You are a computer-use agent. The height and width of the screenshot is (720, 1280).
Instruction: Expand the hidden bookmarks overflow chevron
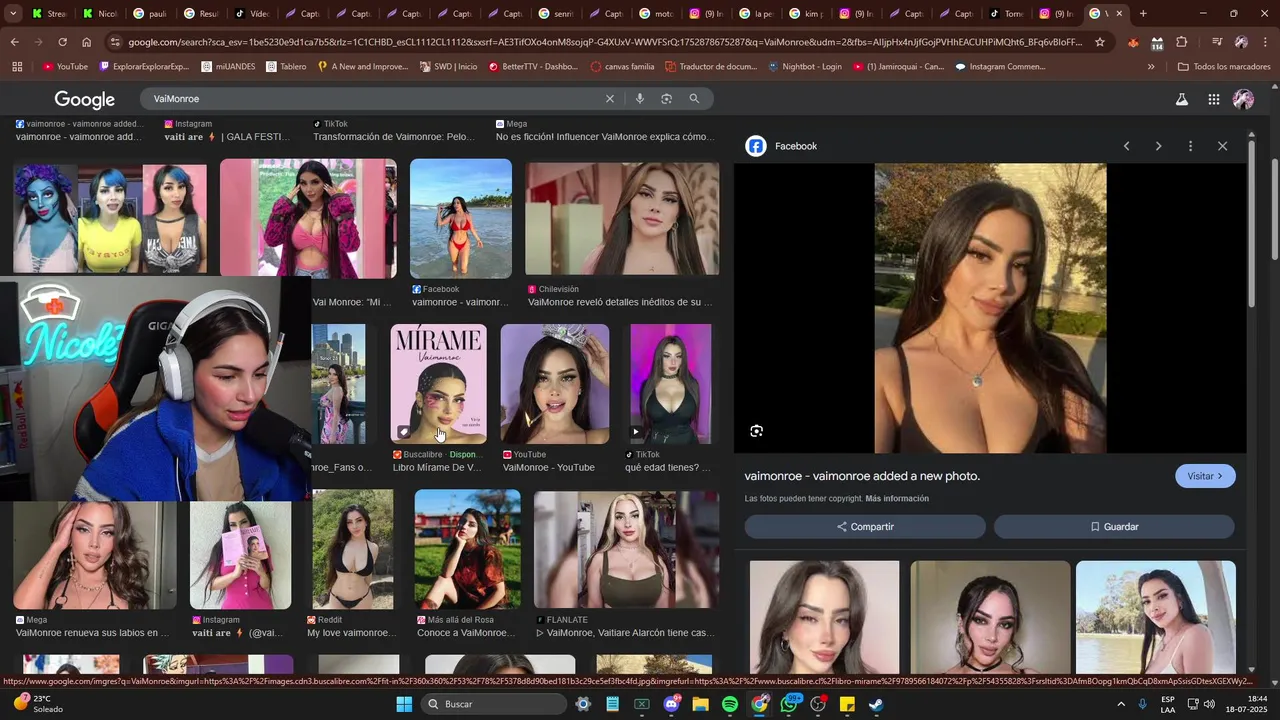1151,67
